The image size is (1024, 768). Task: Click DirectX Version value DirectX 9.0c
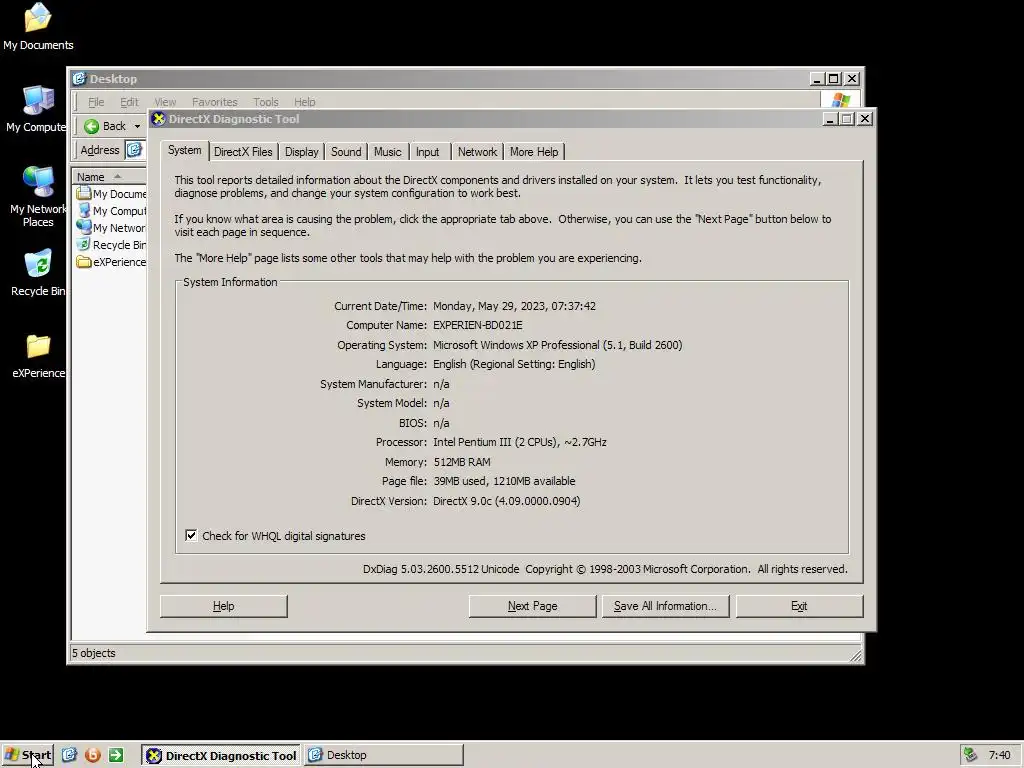point(506,501)
